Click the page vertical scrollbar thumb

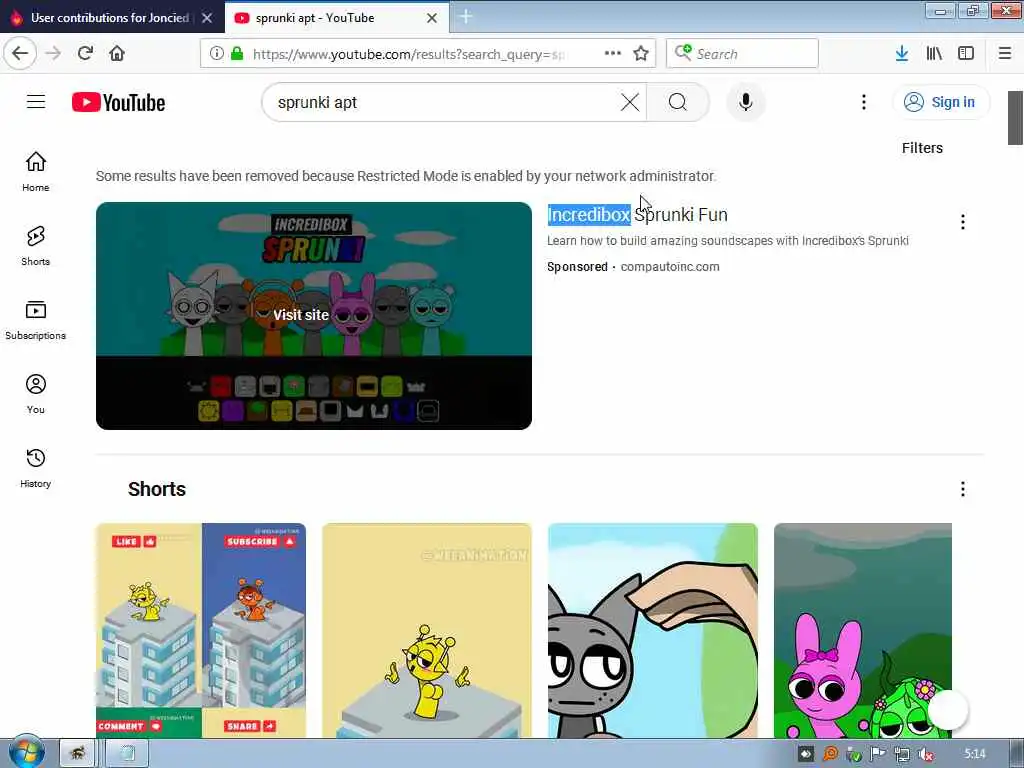[1015, 118]
